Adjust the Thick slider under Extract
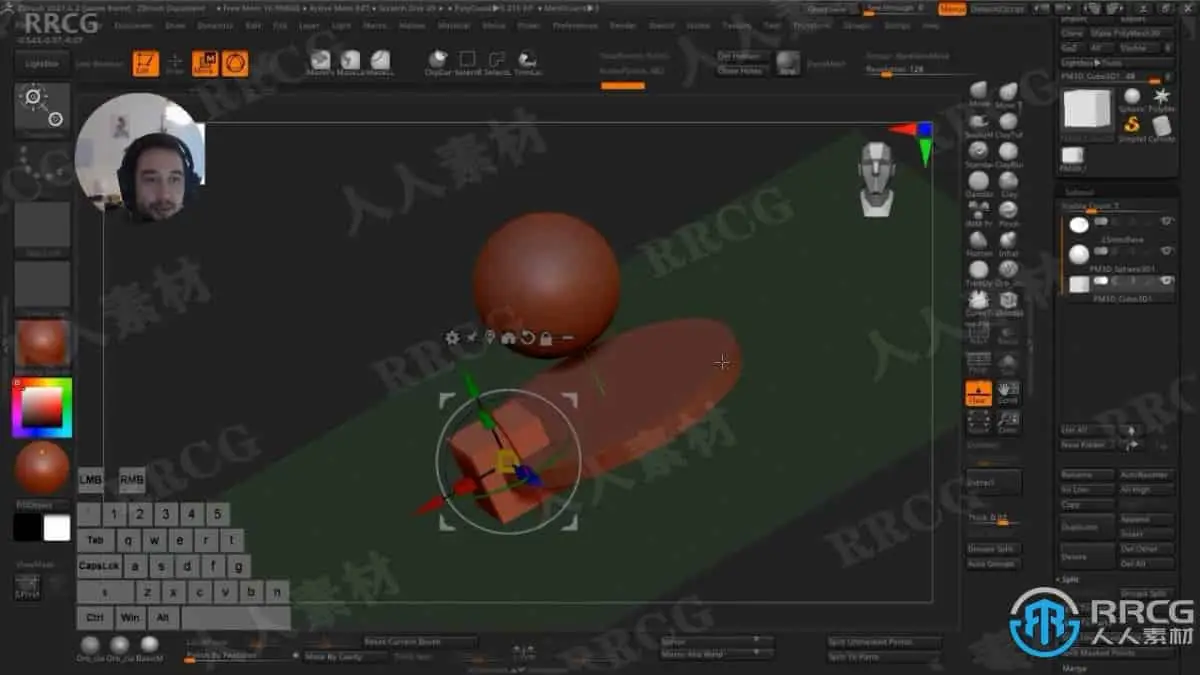Screen dimensions: 1200x675 (994, 519)
